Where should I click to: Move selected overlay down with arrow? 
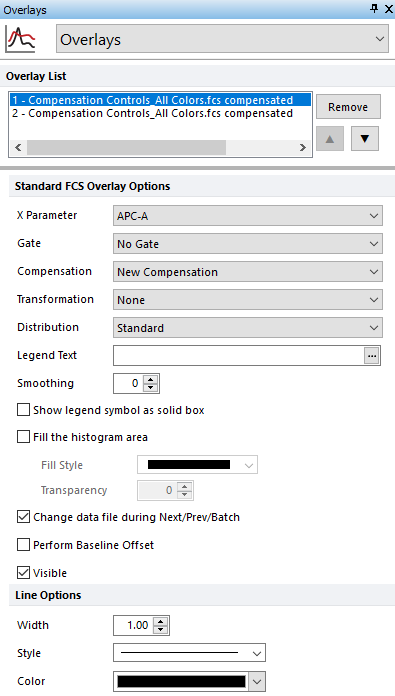pyautogui.click(x=365, y=138)
